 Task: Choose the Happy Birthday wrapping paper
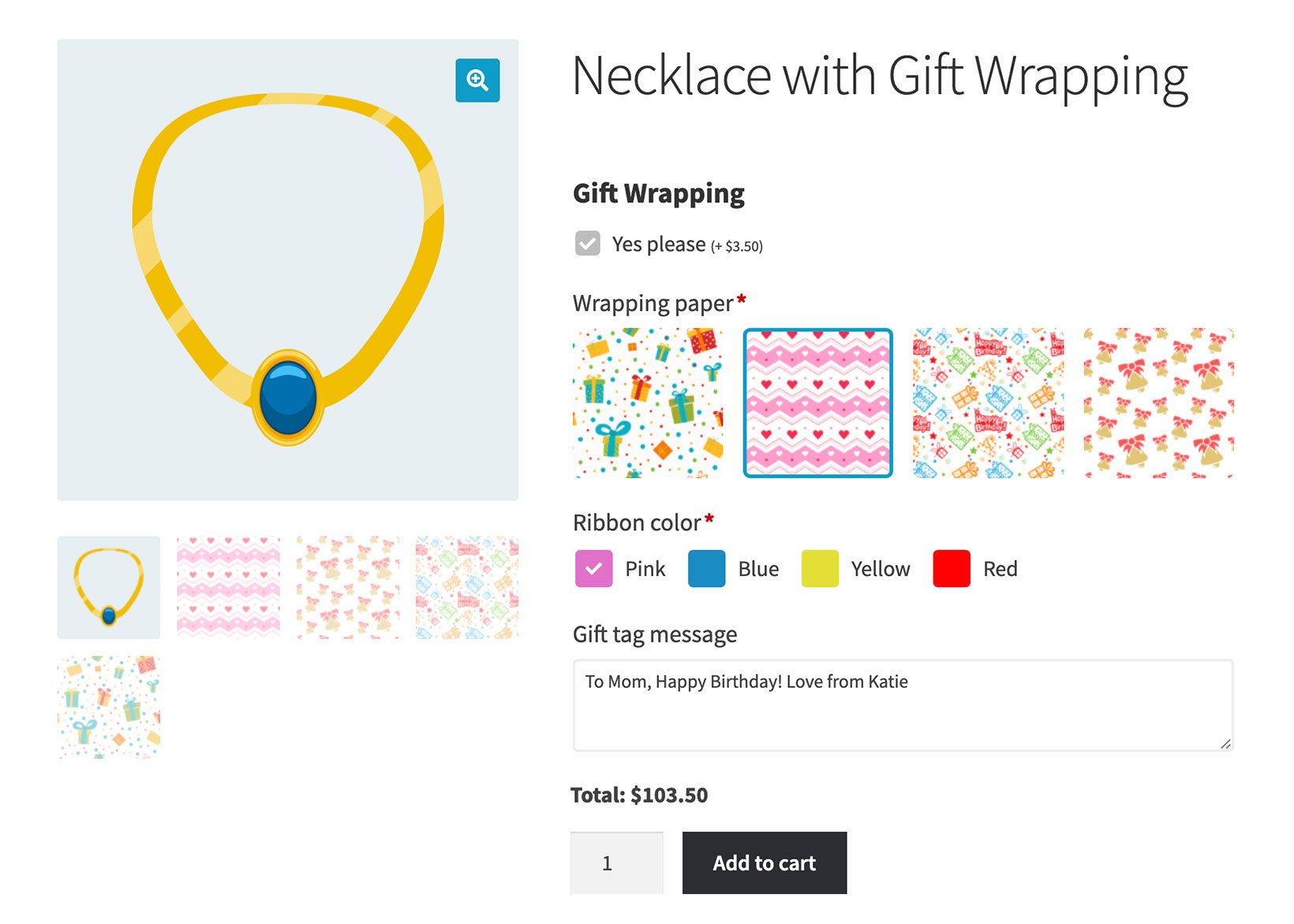988,402
